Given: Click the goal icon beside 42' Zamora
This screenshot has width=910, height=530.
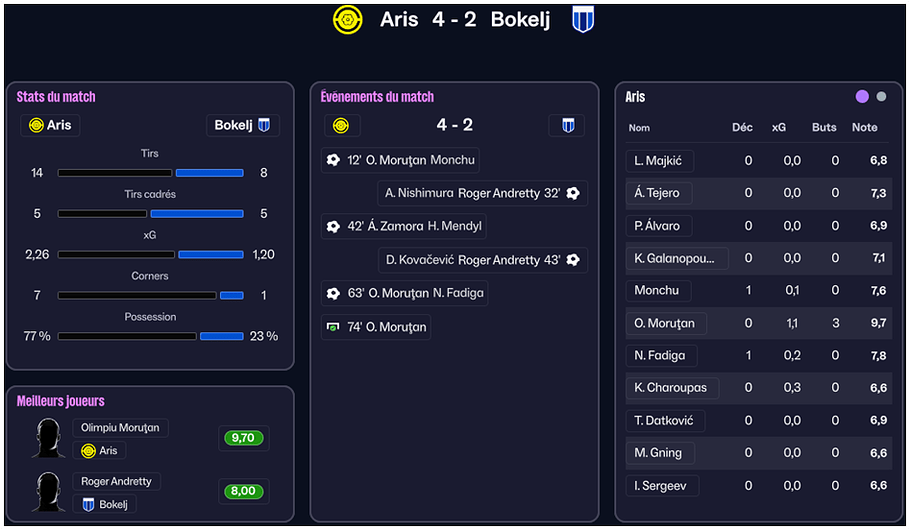Looking at the screenshot, I should (x=333, y=226).
